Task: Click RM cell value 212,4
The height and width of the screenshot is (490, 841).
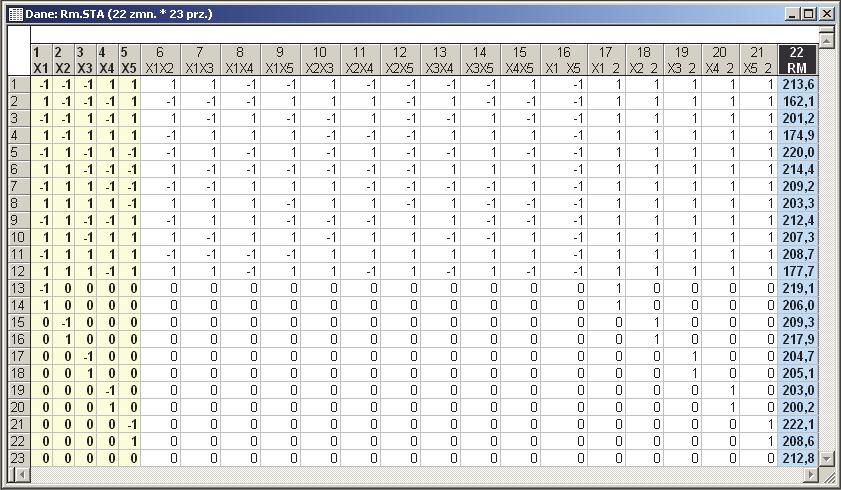Action: click(x=798, y=220)
